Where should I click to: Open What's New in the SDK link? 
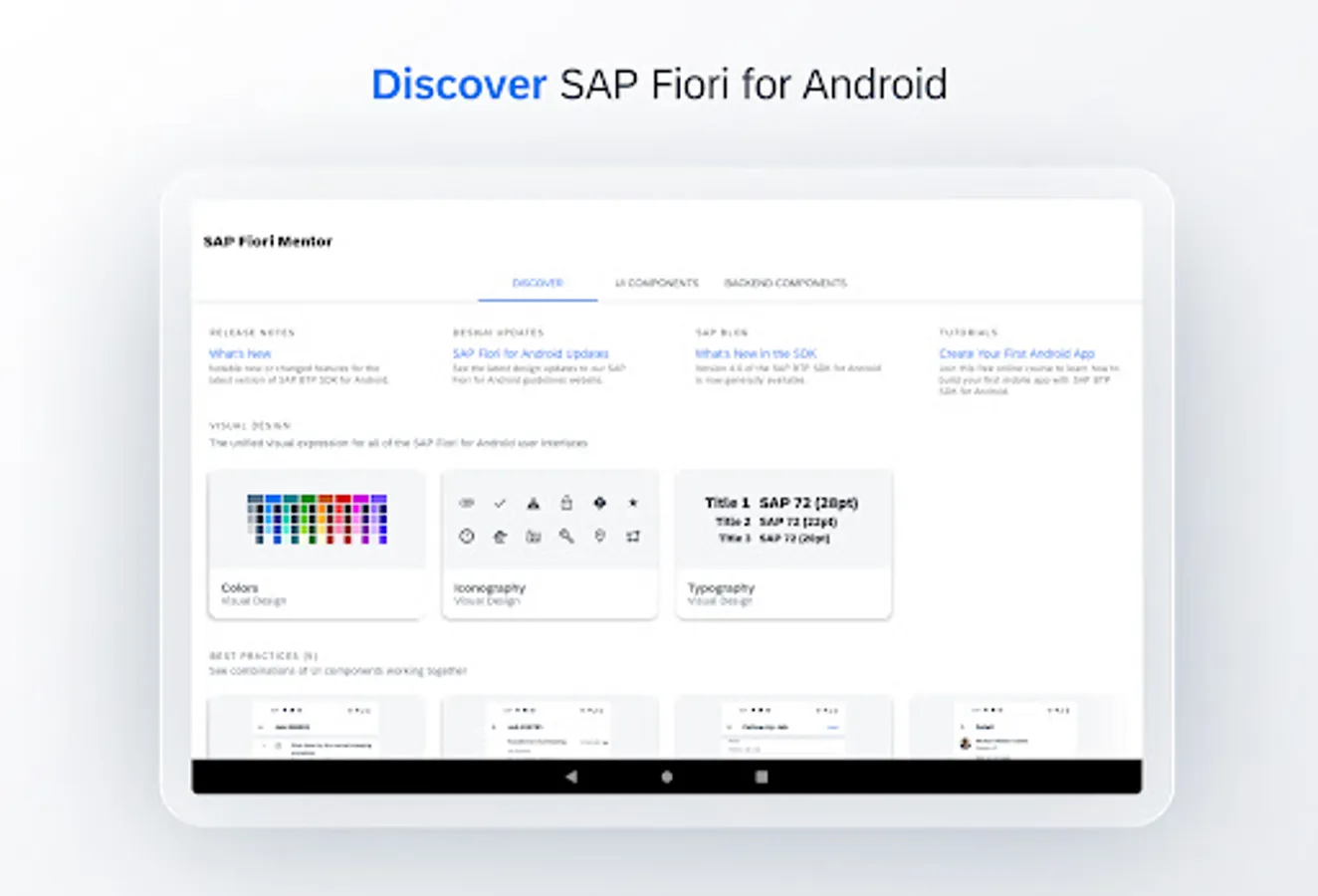pyautogui.click(x=757, y=353)
